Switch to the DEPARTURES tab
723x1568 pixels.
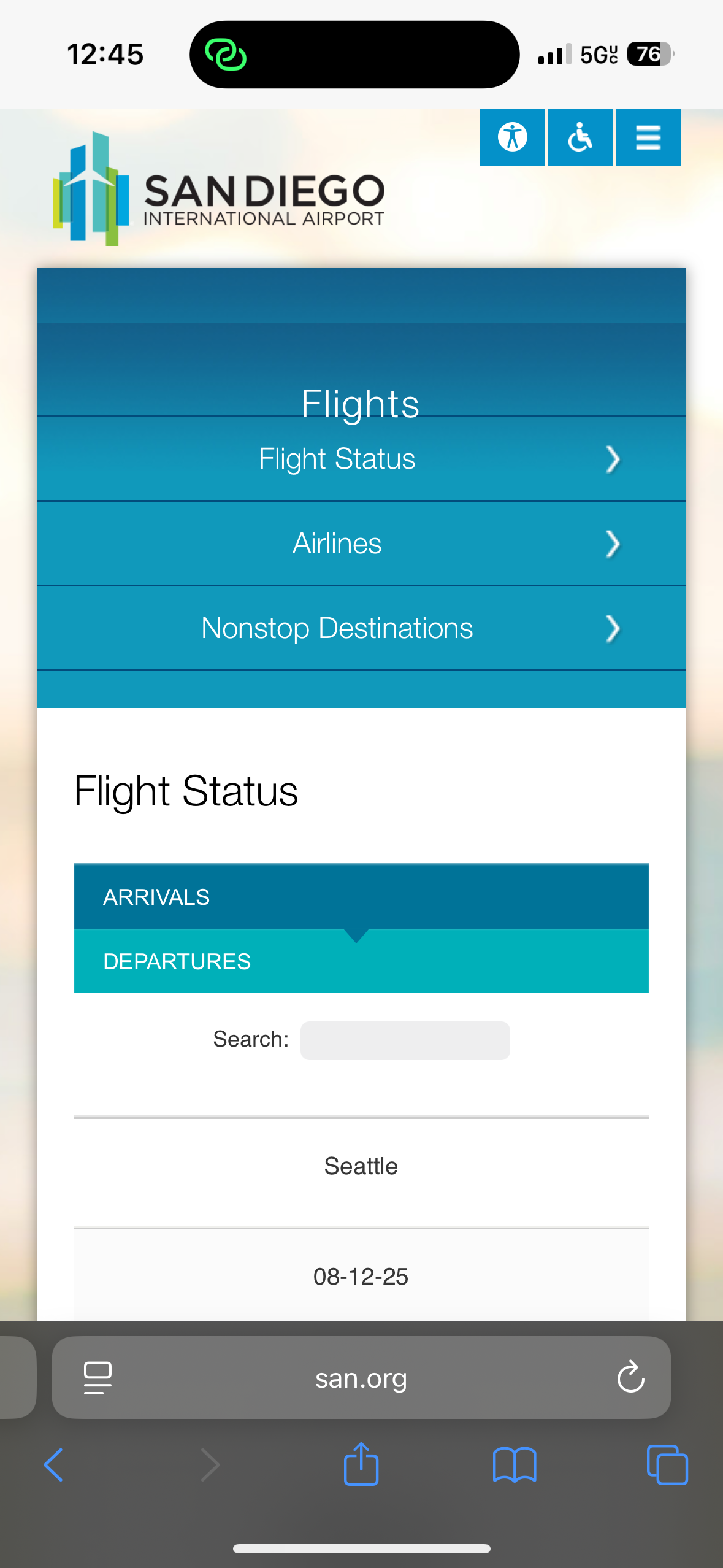tap(177, 961)
